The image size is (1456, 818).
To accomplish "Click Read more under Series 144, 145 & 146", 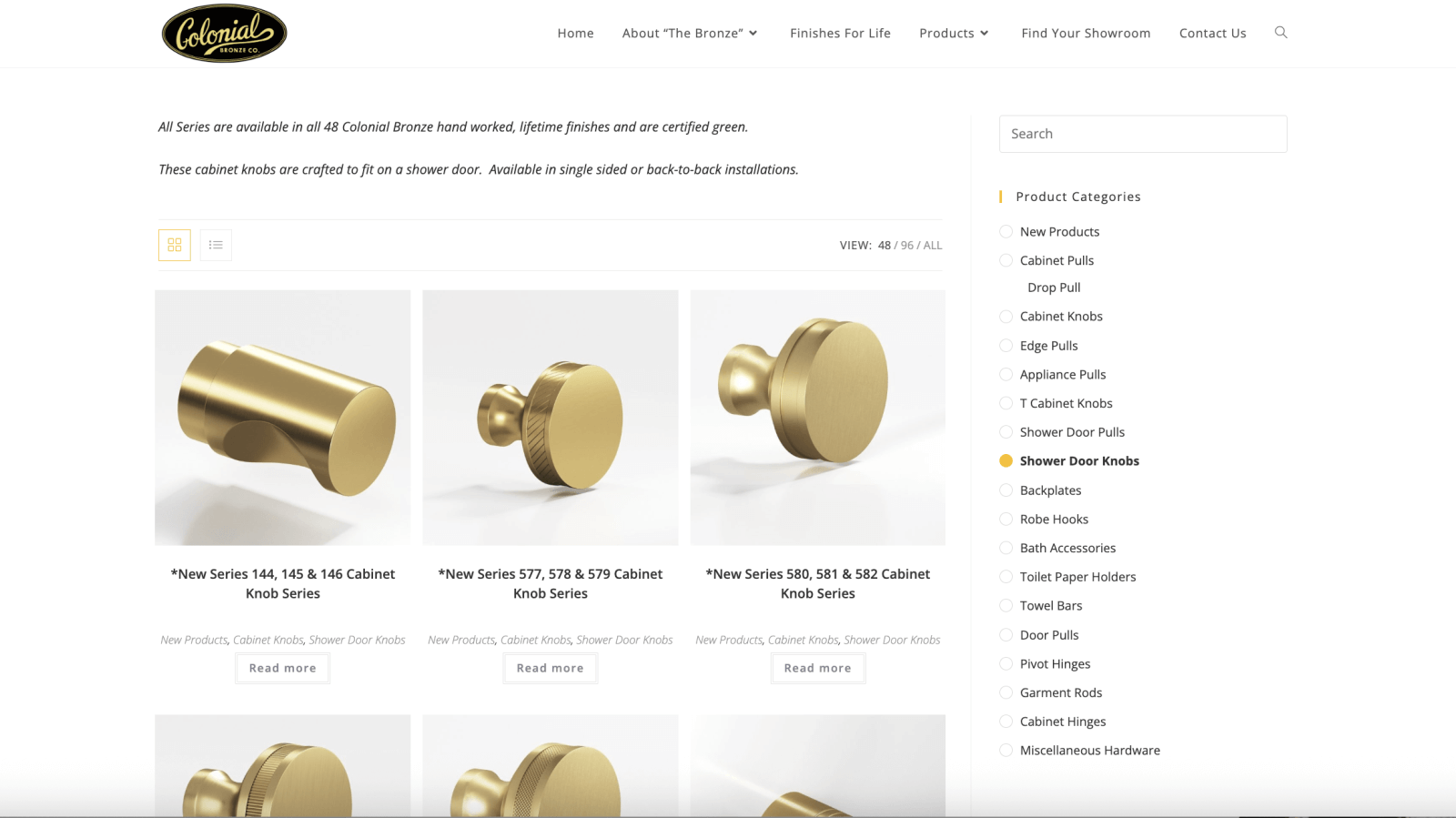I will 282,668.
